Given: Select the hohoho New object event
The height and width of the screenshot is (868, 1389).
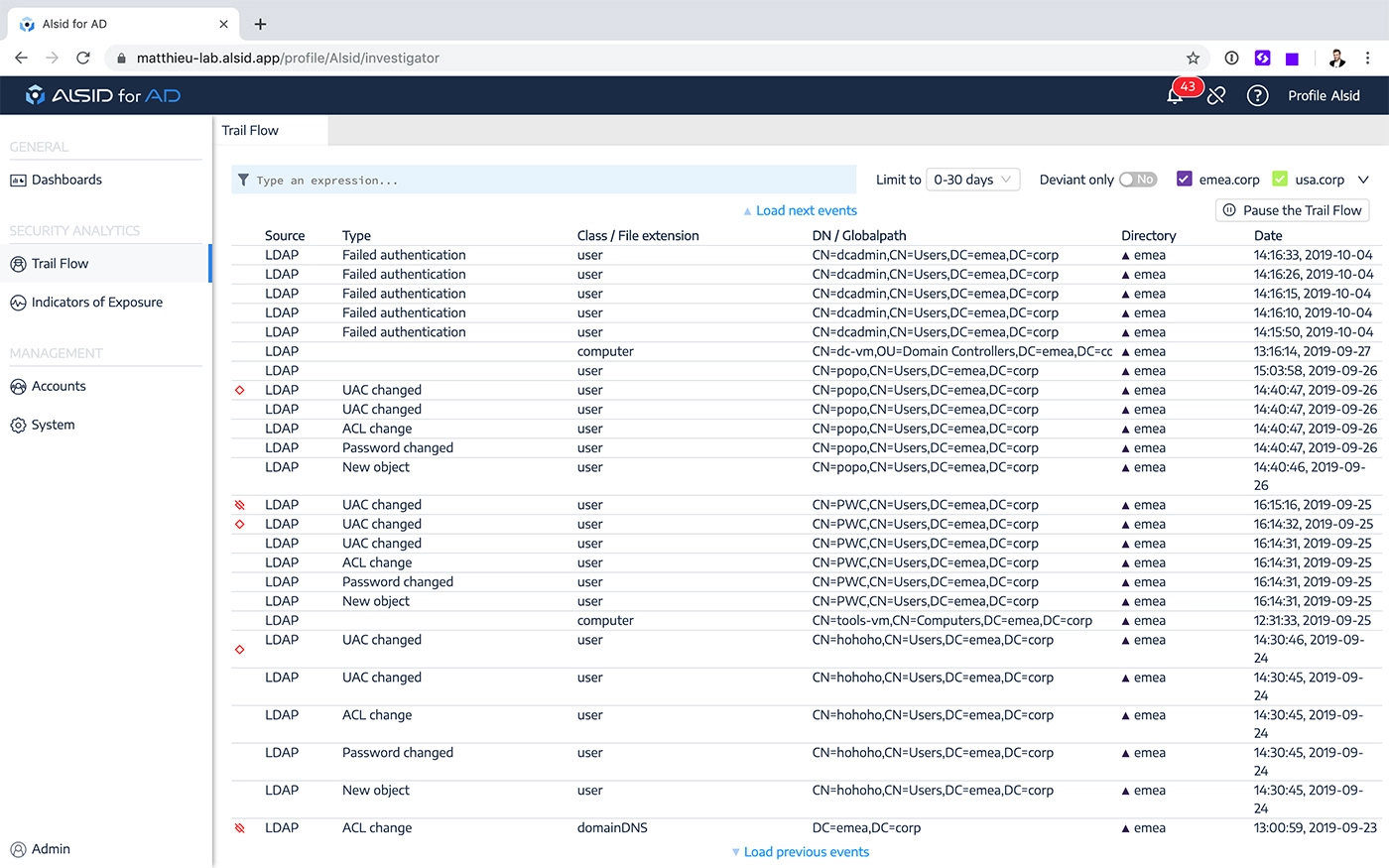Looking at the screenshot, I should pos(806,800).
